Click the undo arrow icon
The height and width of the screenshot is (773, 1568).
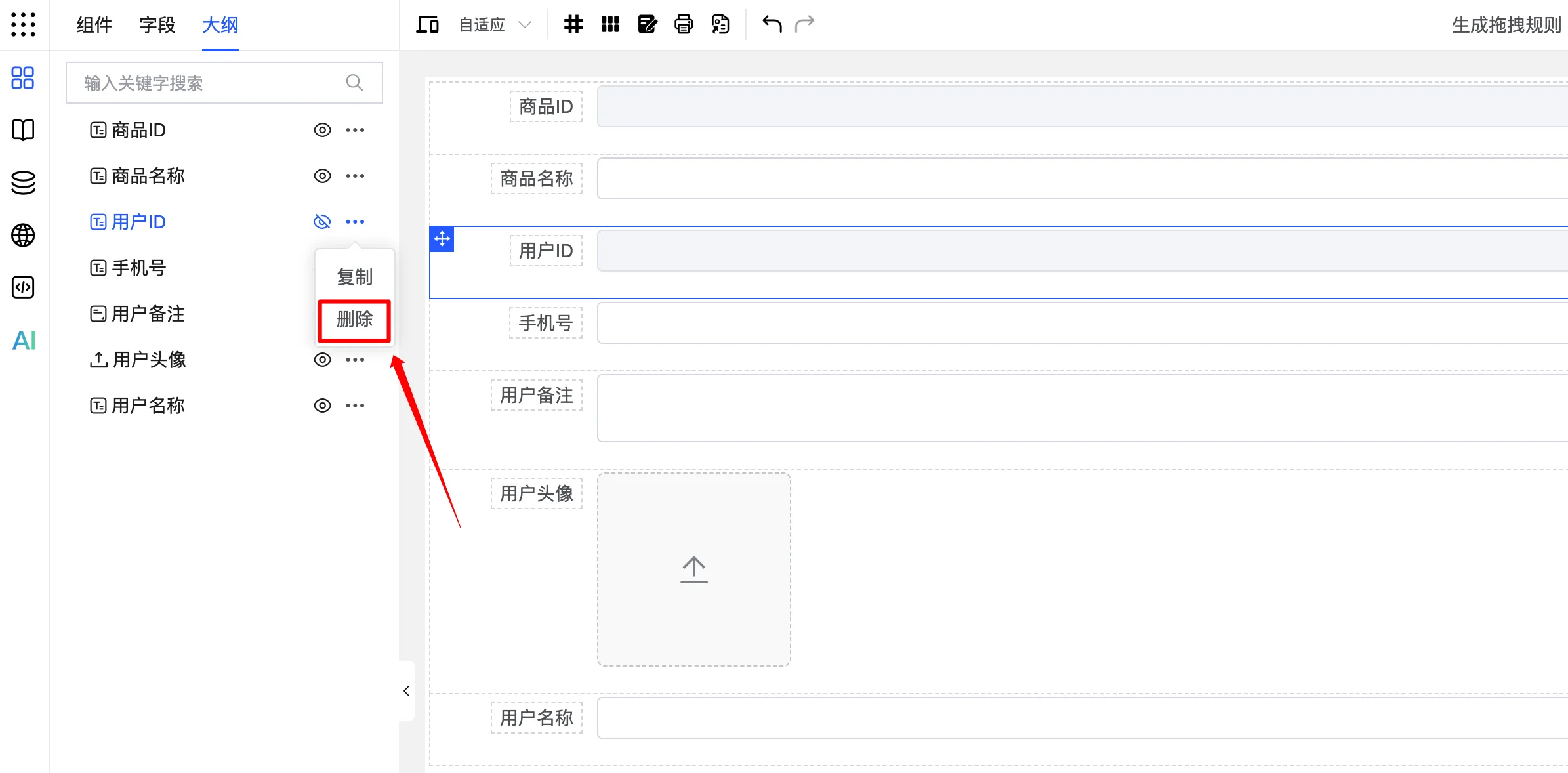click(x=772, y=24)
